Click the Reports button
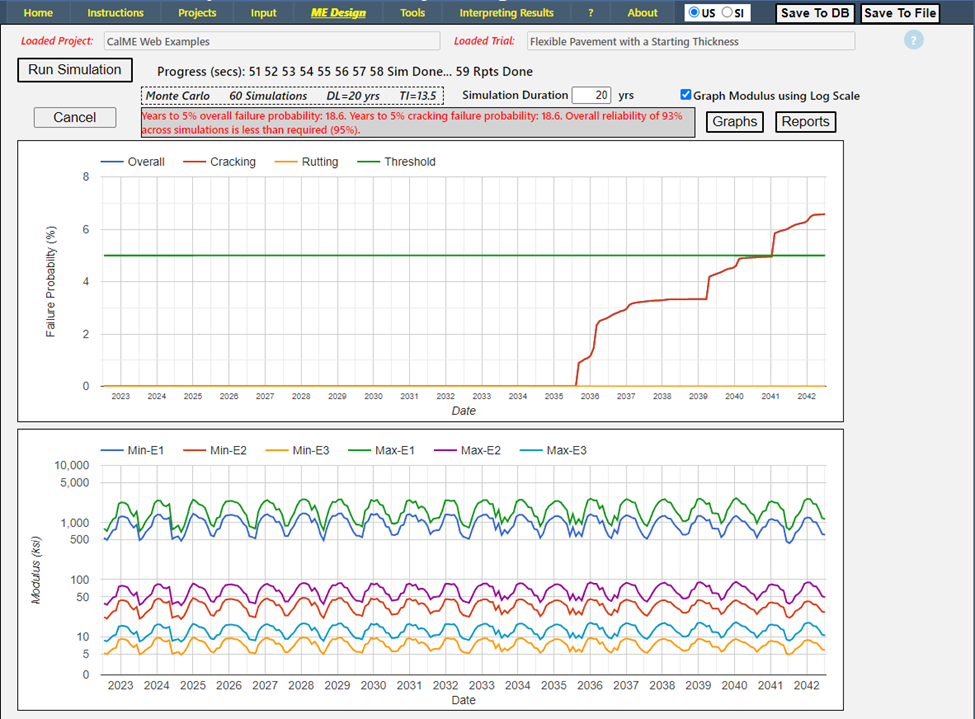The height and width of the screenshot is (719, 975). 805,122
